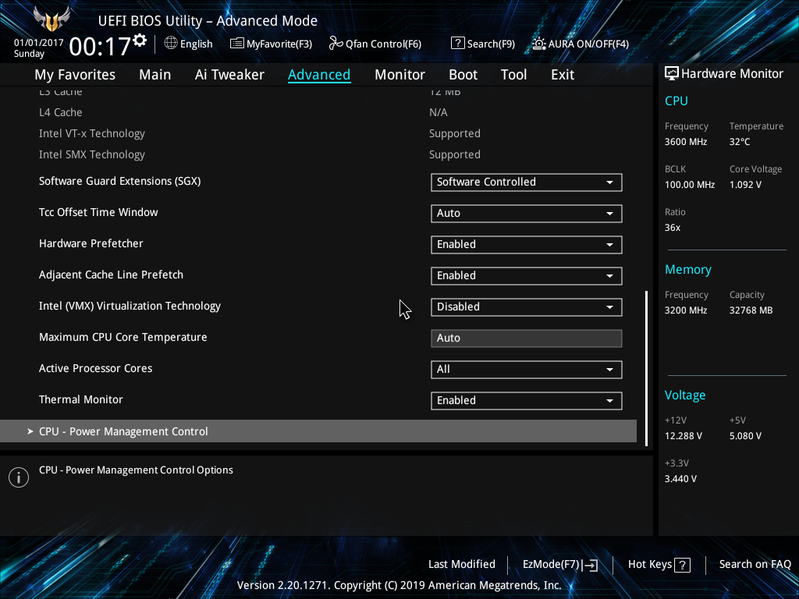The width and height of the screenshot is (799, 599).
Task: Click the 3600 MHz CPU frequency value
Action: 685,142
